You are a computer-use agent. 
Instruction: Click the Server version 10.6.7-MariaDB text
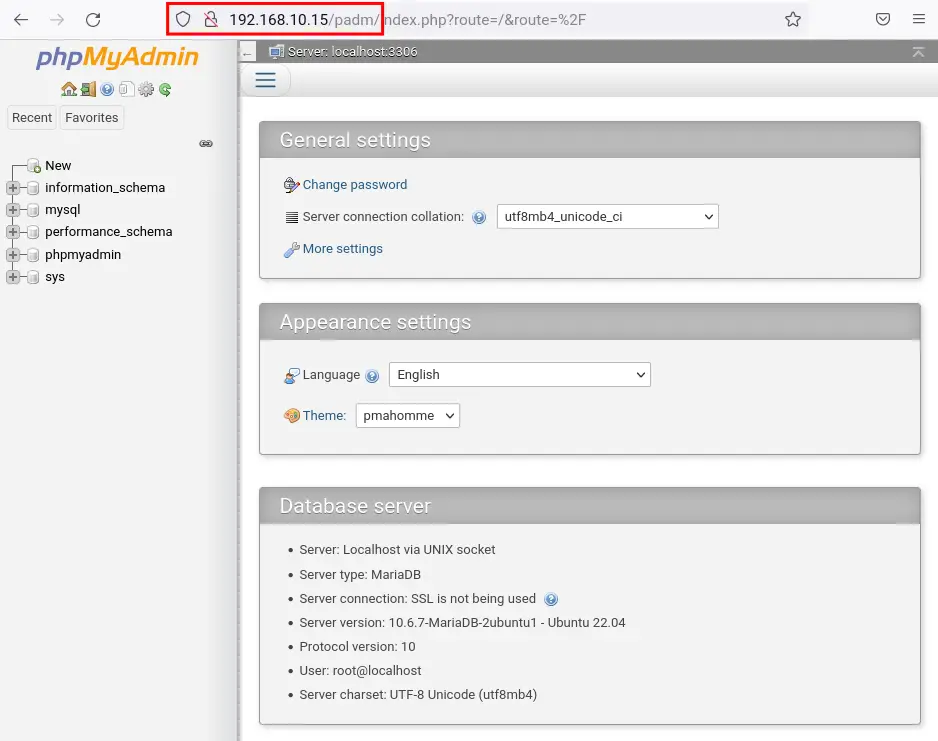pyautogui.click(x=462, y=623)
